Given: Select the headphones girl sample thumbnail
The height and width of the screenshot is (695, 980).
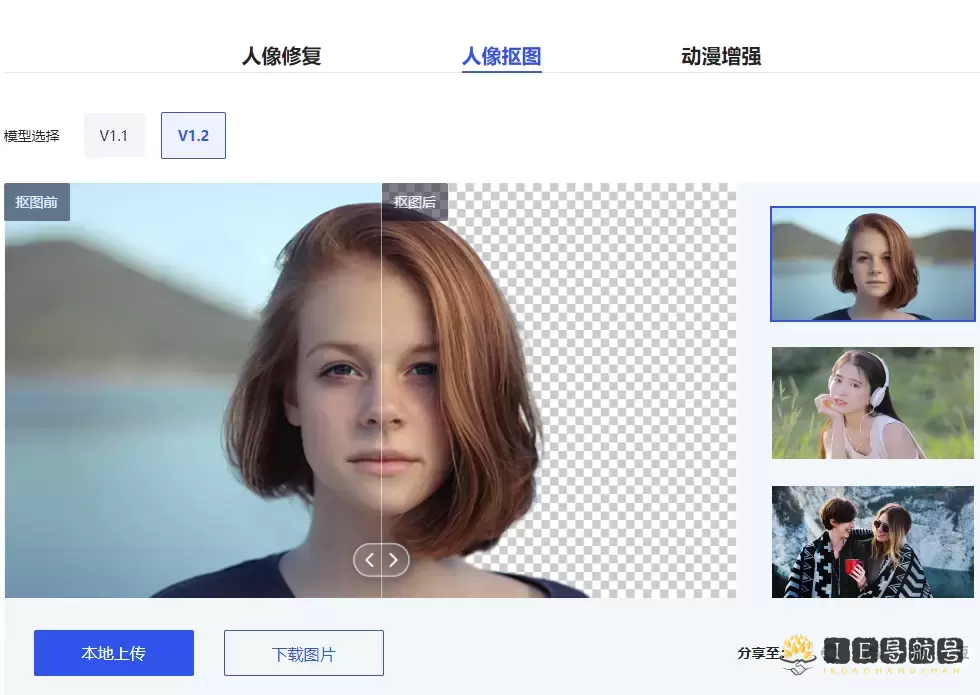Looking at the screenshot, I should 872,403.
